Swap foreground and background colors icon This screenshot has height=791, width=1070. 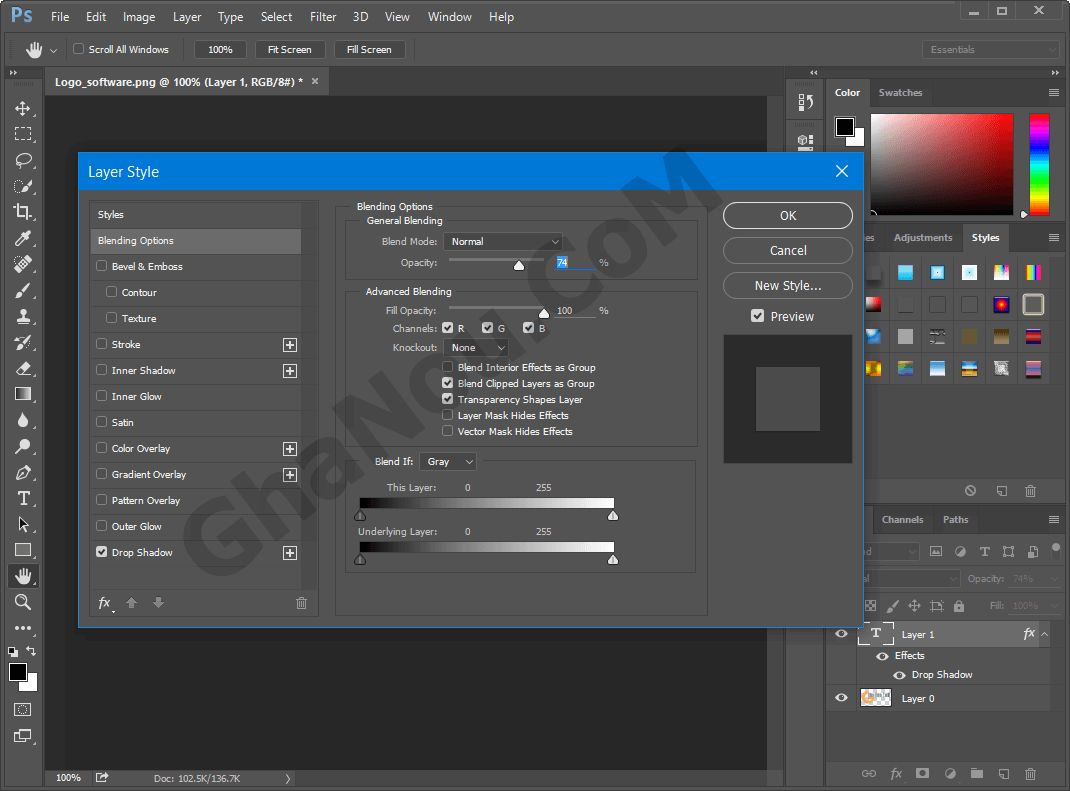point(31,651)
